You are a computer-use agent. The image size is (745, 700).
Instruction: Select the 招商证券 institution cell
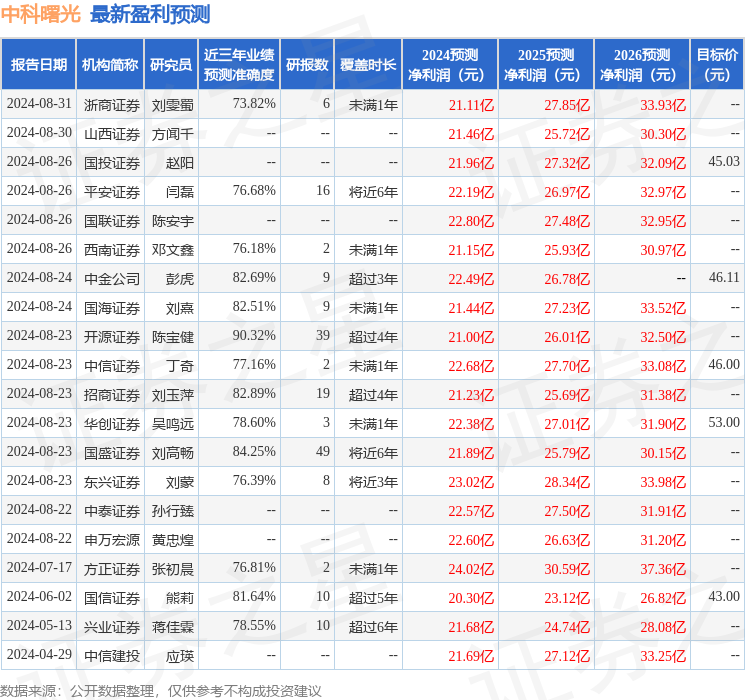(x=112, y=395)
